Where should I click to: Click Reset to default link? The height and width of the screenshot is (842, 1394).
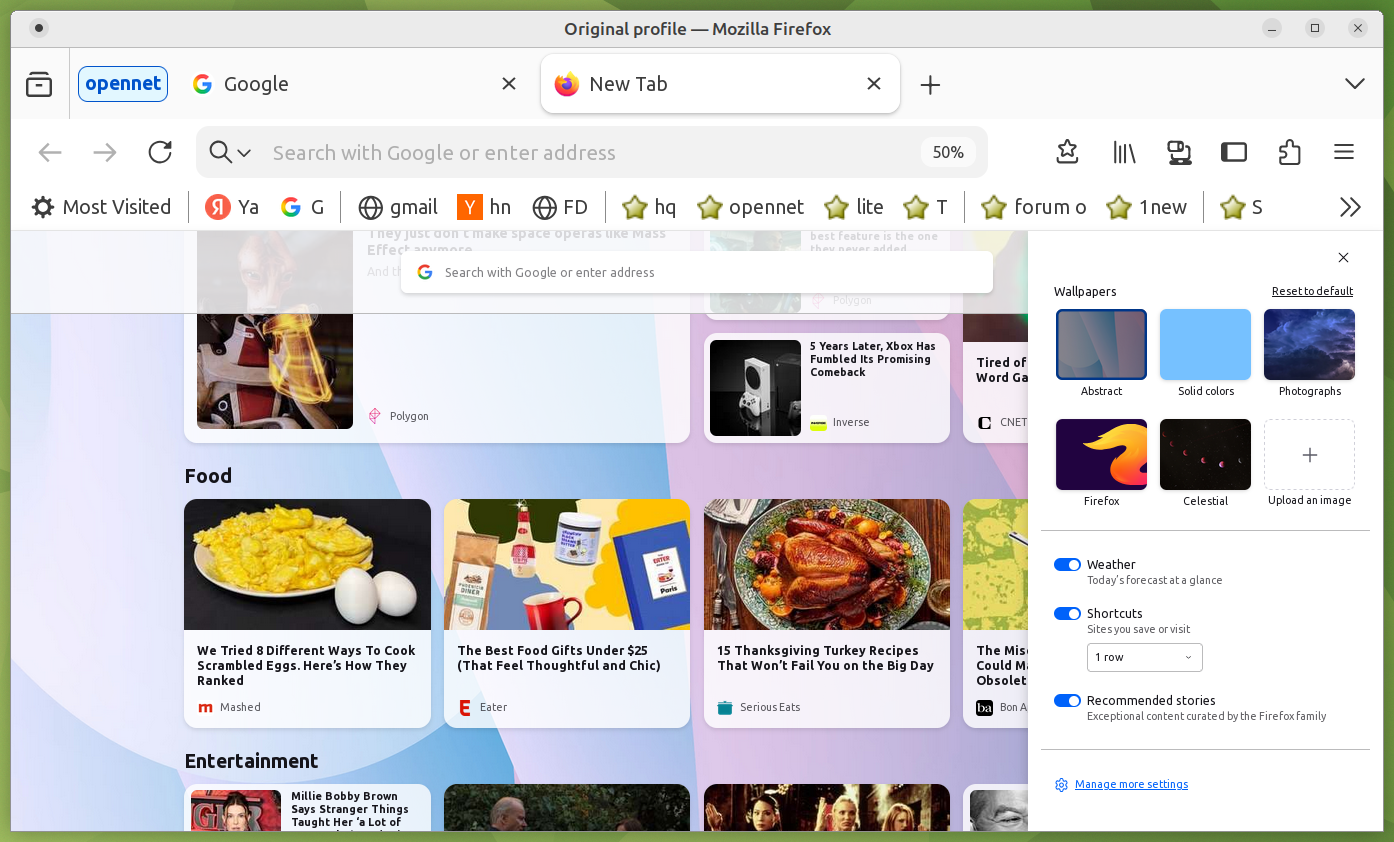[1312, 292]
